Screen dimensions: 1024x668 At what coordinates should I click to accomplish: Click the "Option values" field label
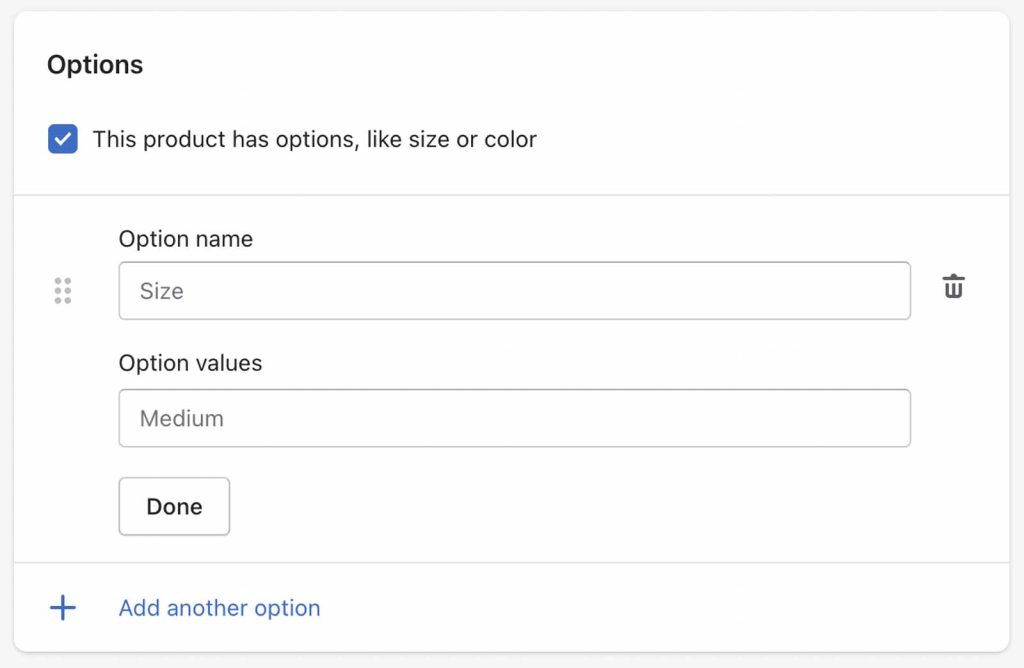[190, 363]
